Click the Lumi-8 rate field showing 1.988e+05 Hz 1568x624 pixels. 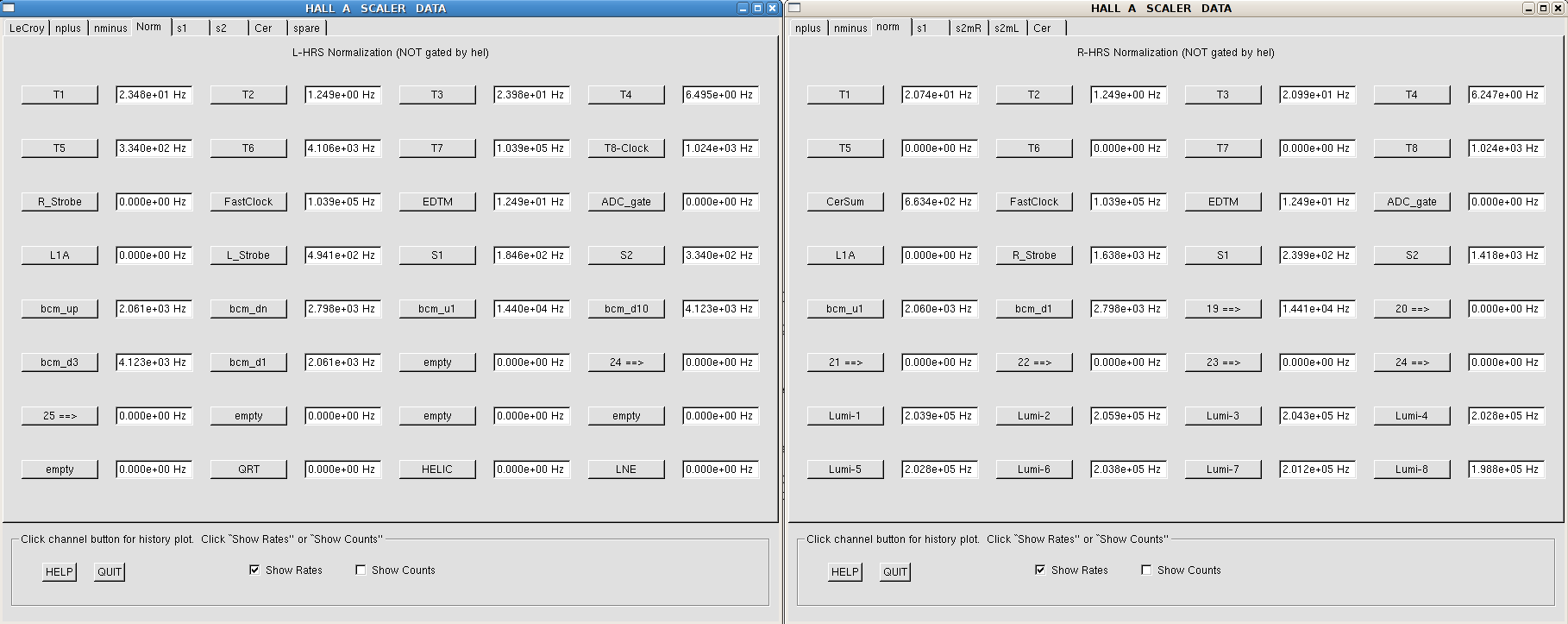tap(1506, 470)
